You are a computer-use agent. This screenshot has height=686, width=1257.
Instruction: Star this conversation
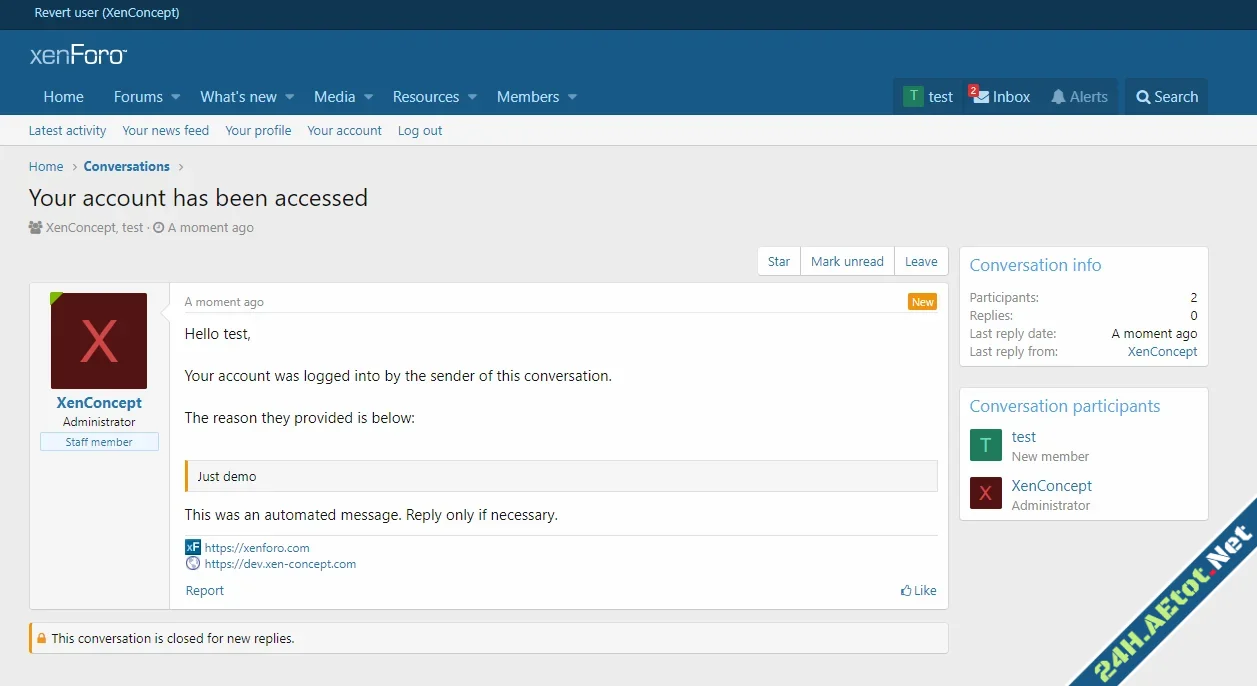[778, 261]
